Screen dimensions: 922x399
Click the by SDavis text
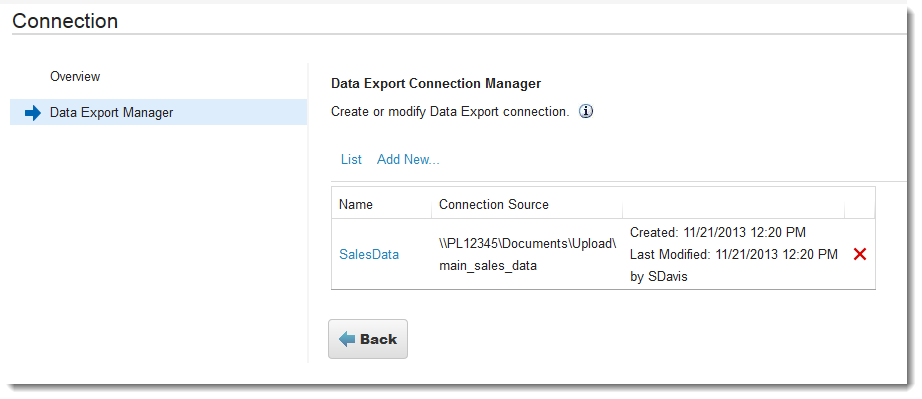[x=659, y=277]
